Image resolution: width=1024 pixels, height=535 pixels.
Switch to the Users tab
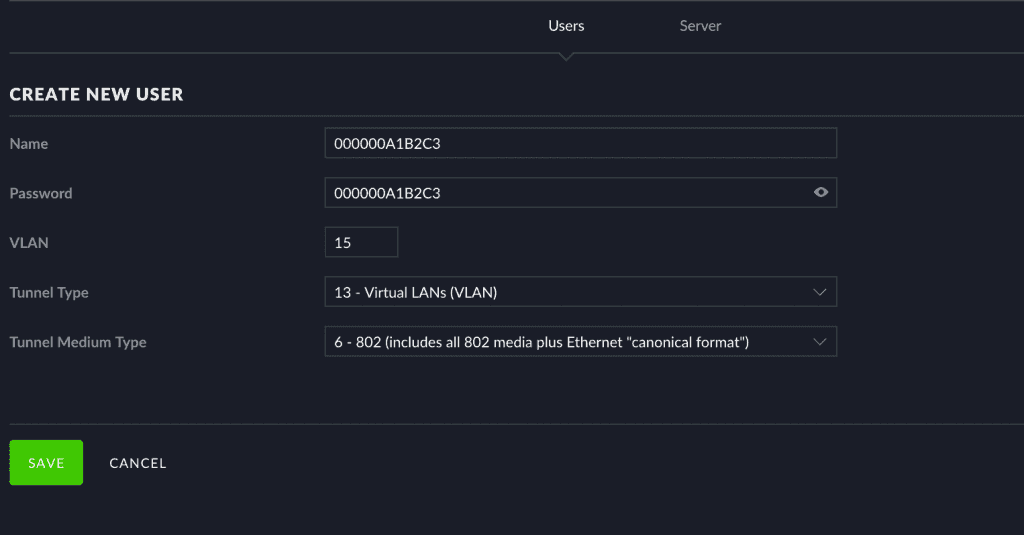tap(566, 26)
